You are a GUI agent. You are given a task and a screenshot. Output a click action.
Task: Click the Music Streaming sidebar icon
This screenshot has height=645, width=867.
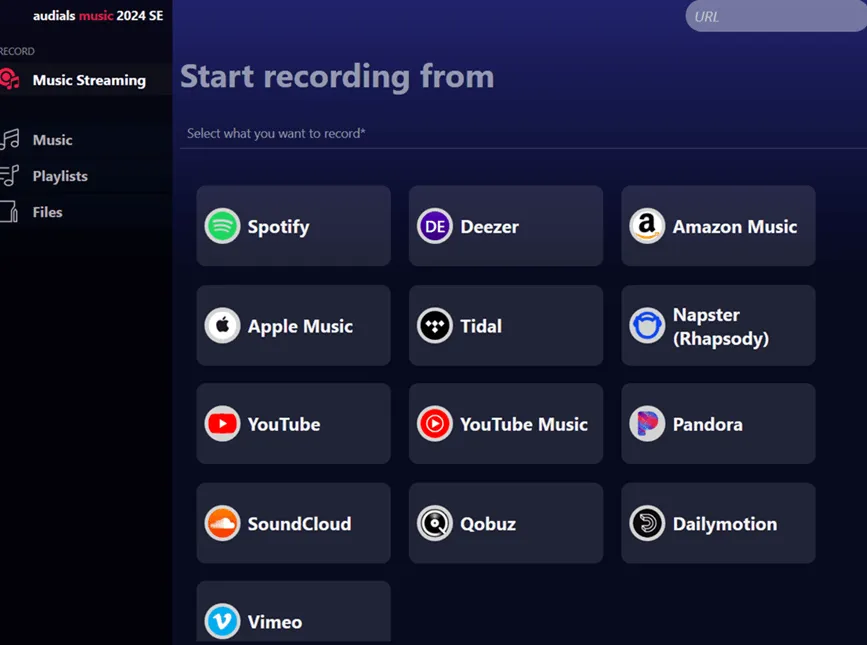pyautogui.click(x=12, y=79)
